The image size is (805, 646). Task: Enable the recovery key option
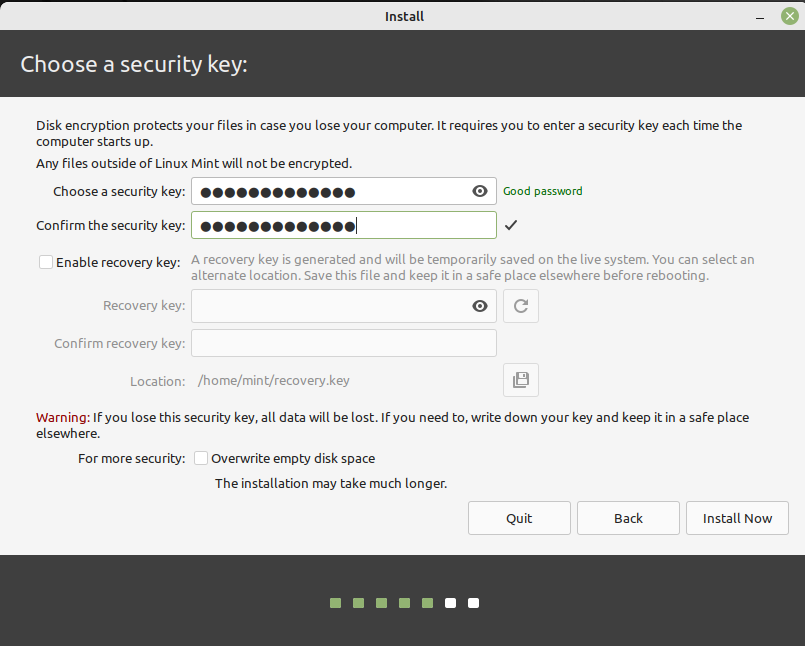(45, 261)
